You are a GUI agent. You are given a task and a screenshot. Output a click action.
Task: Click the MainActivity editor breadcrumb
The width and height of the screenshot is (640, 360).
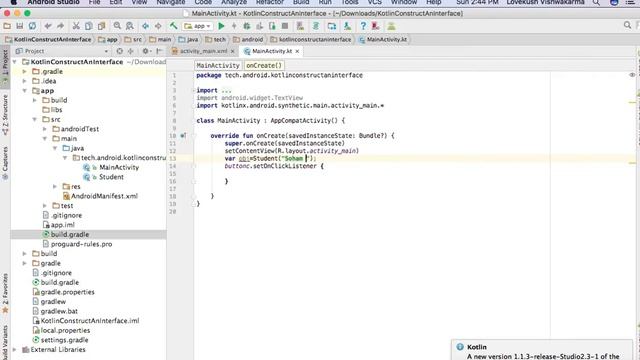[x=218, y=65]
